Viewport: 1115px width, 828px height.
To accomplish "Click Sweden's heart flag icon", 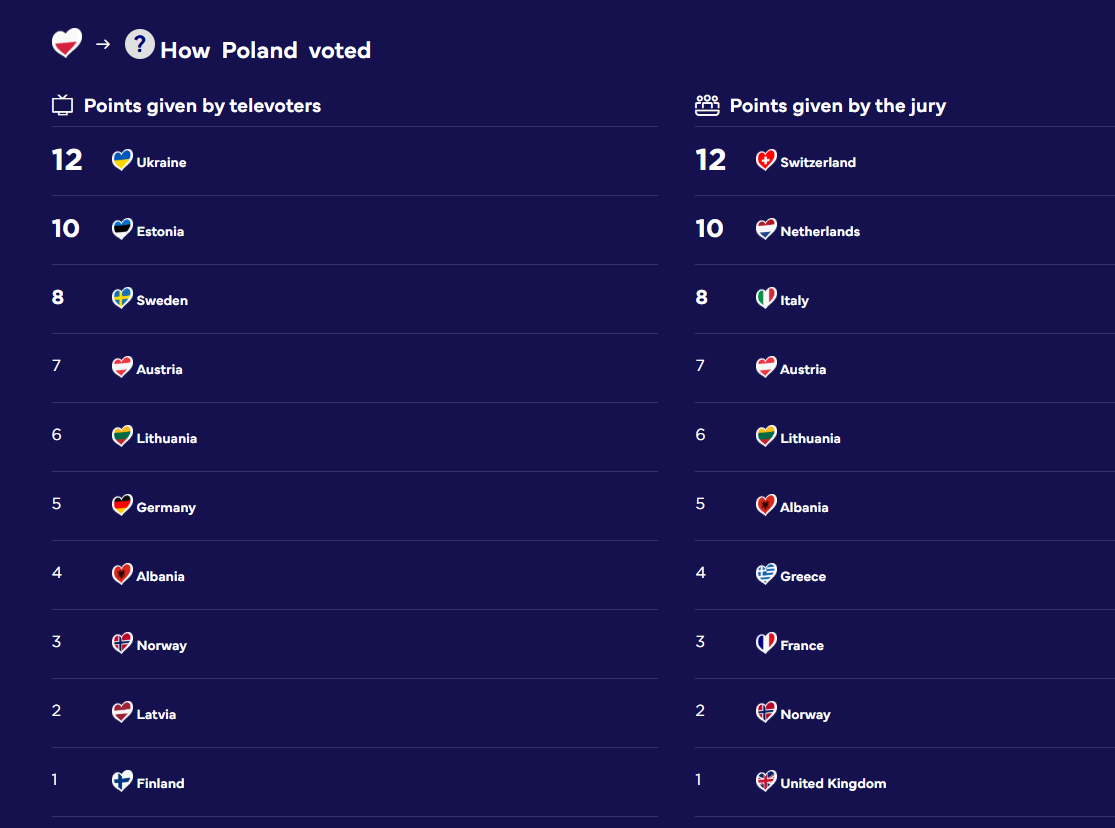I will 122,298.
